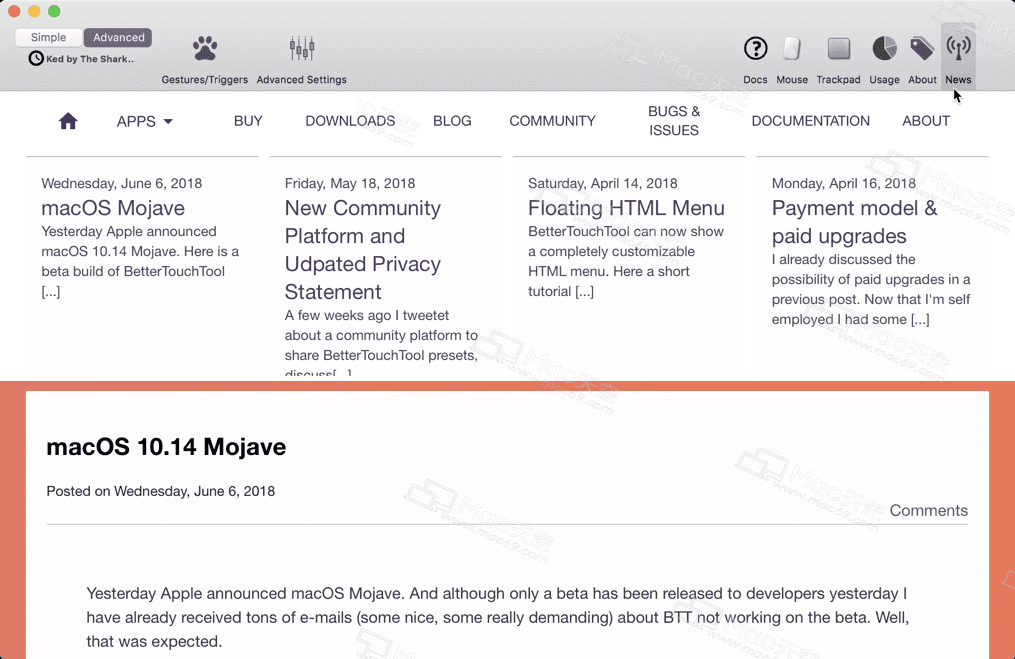Click the News antenna icon
Viewport: 1015px width, 659px height.
(958, 48)
